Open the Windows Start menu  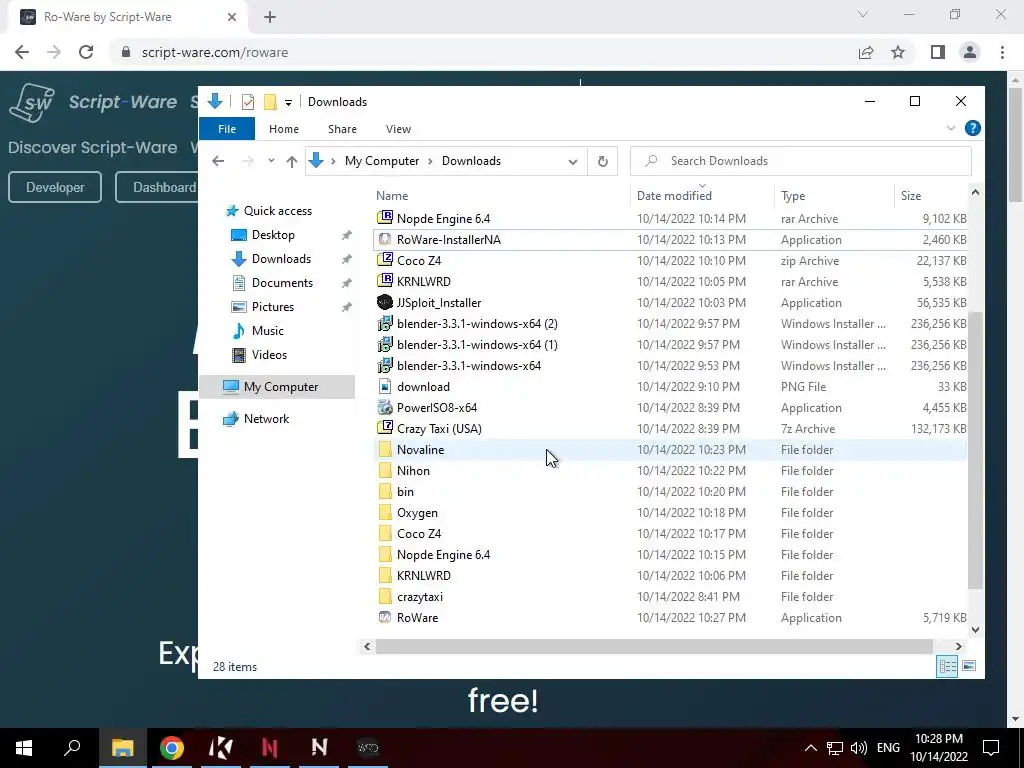pyautogui.click(x=24, y=748)
